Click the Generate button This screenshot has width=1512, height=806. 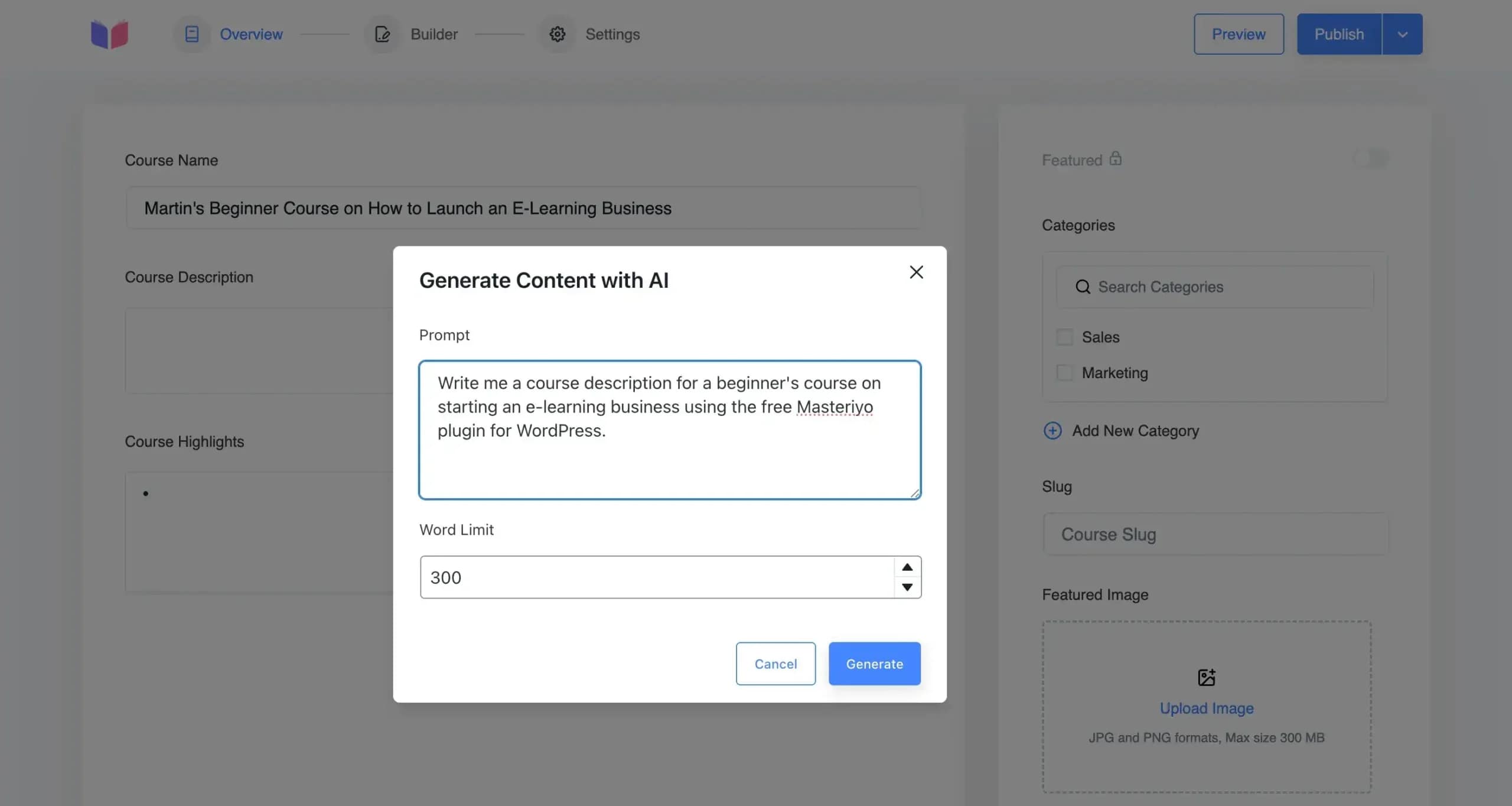(x=874, y=664)
